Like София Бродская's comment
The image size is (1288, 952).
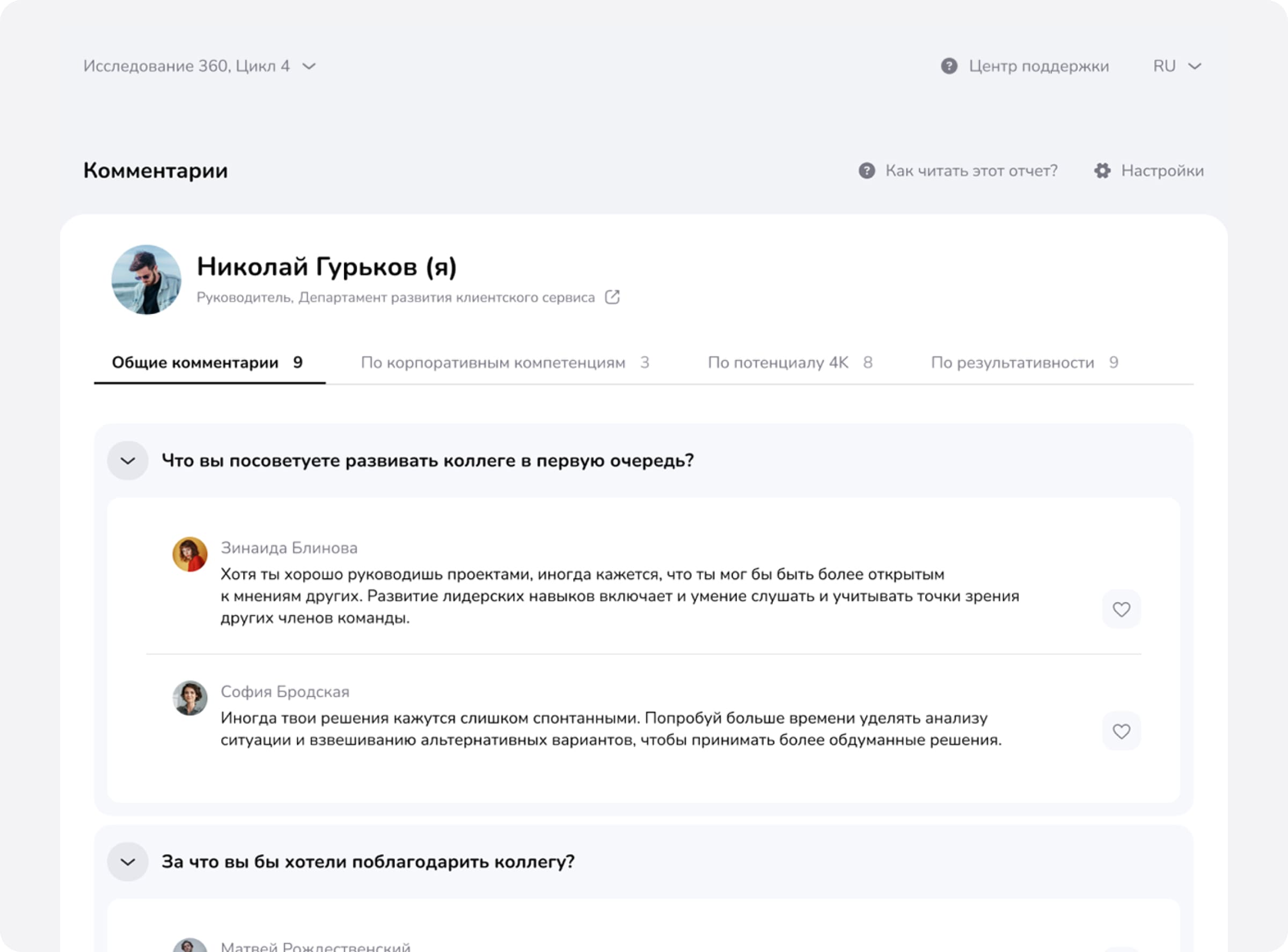pyautogui.click(x=1122, y=731)
